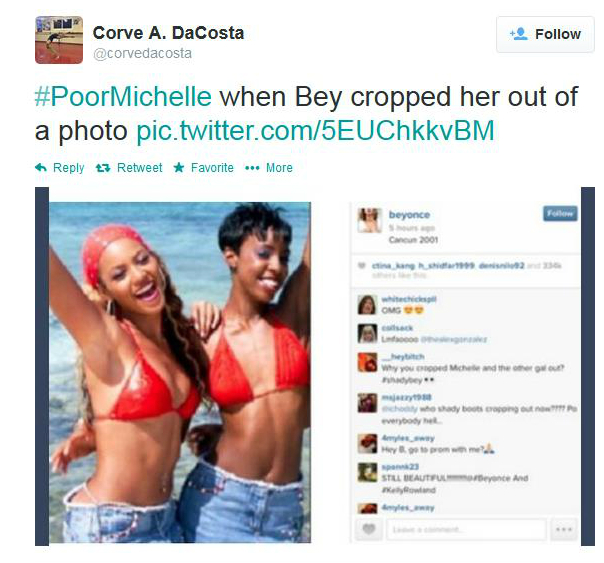Click the beyonce Instagram profile picture

[369, 220]
